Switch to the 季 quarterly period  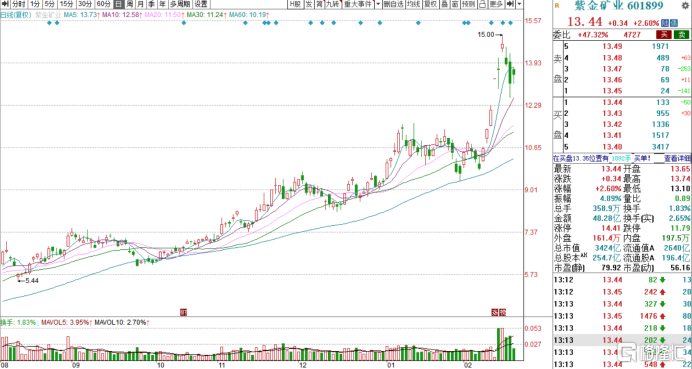pyautogui.click(x=151, y=4)
